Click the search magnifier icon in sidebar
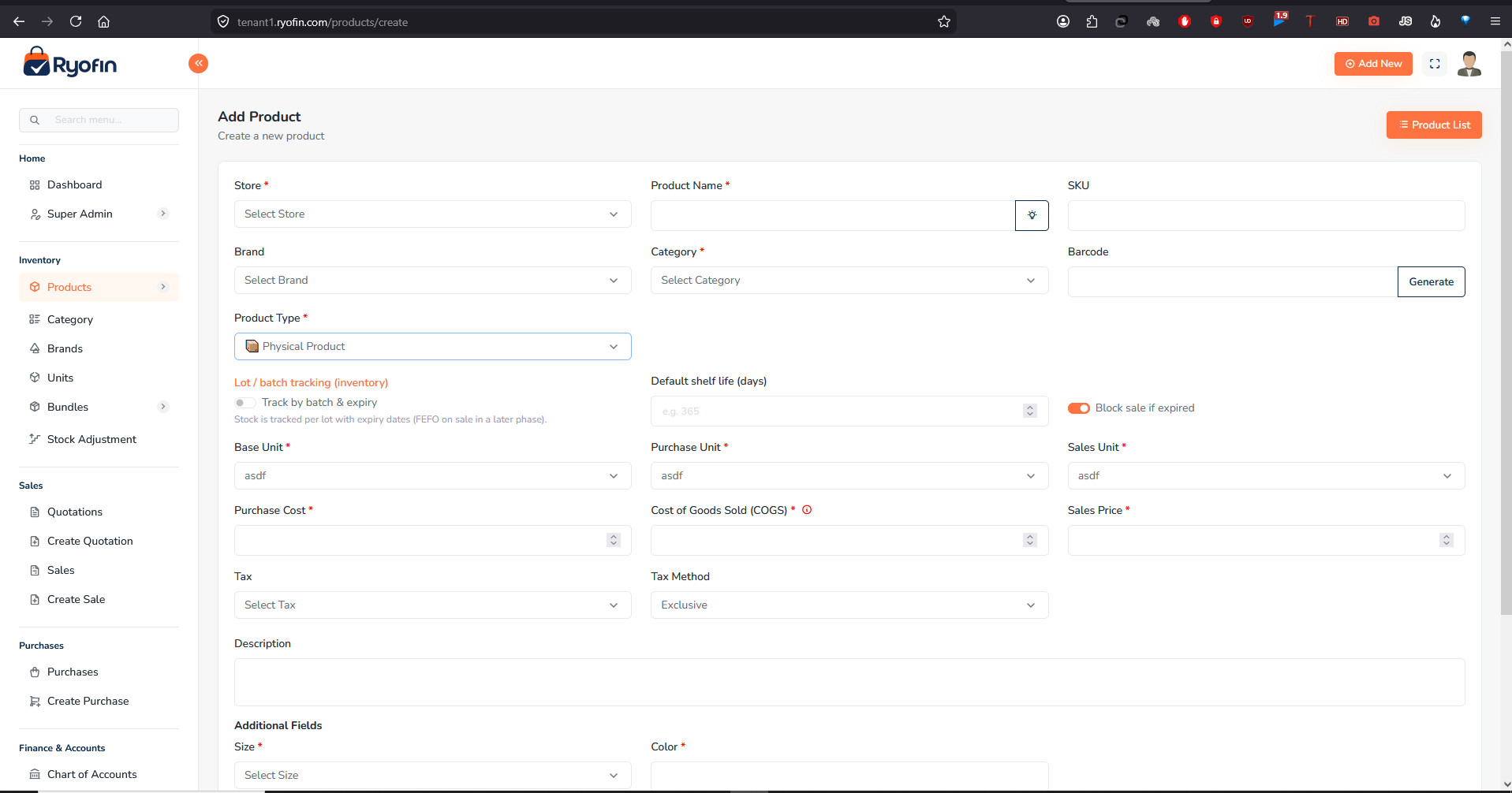 click(35, 120)
